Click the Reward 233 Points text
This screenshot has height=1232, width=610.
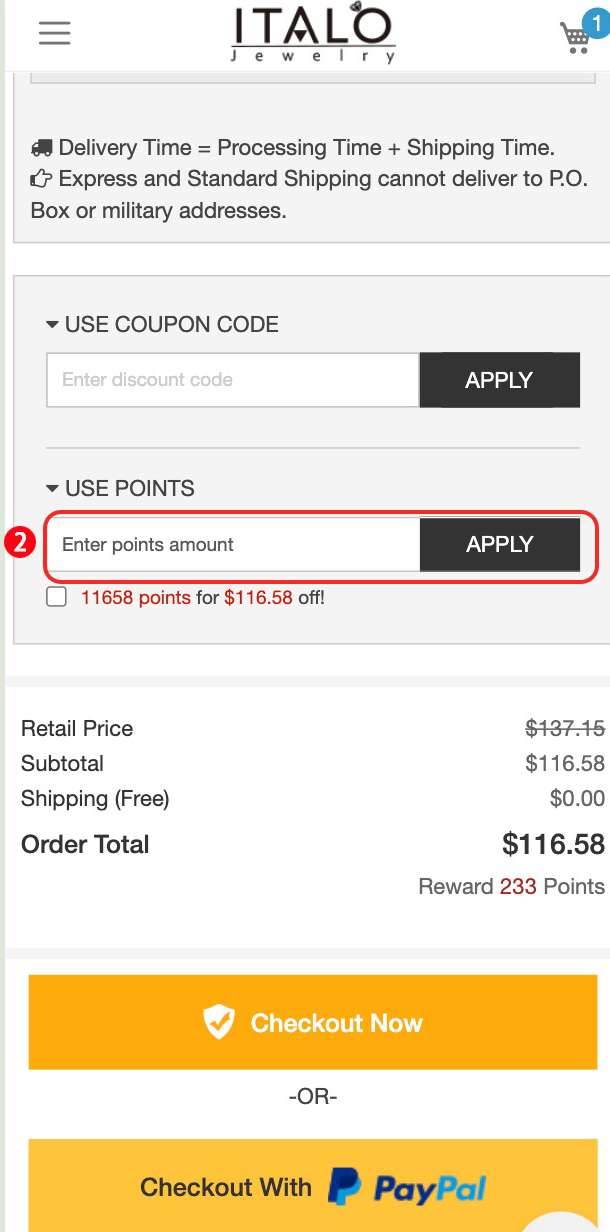pyautogui.click(x=511, y=886)
